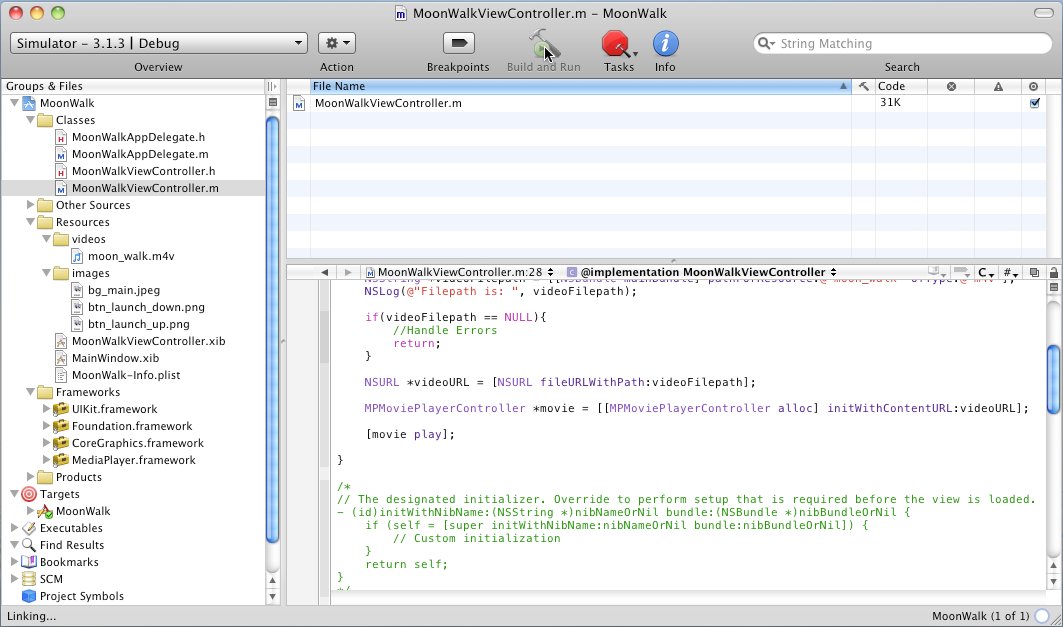Click the Breakpoints toolbar button
The width and height of the screenshot is (1063, 627).
tap(458, 43)
